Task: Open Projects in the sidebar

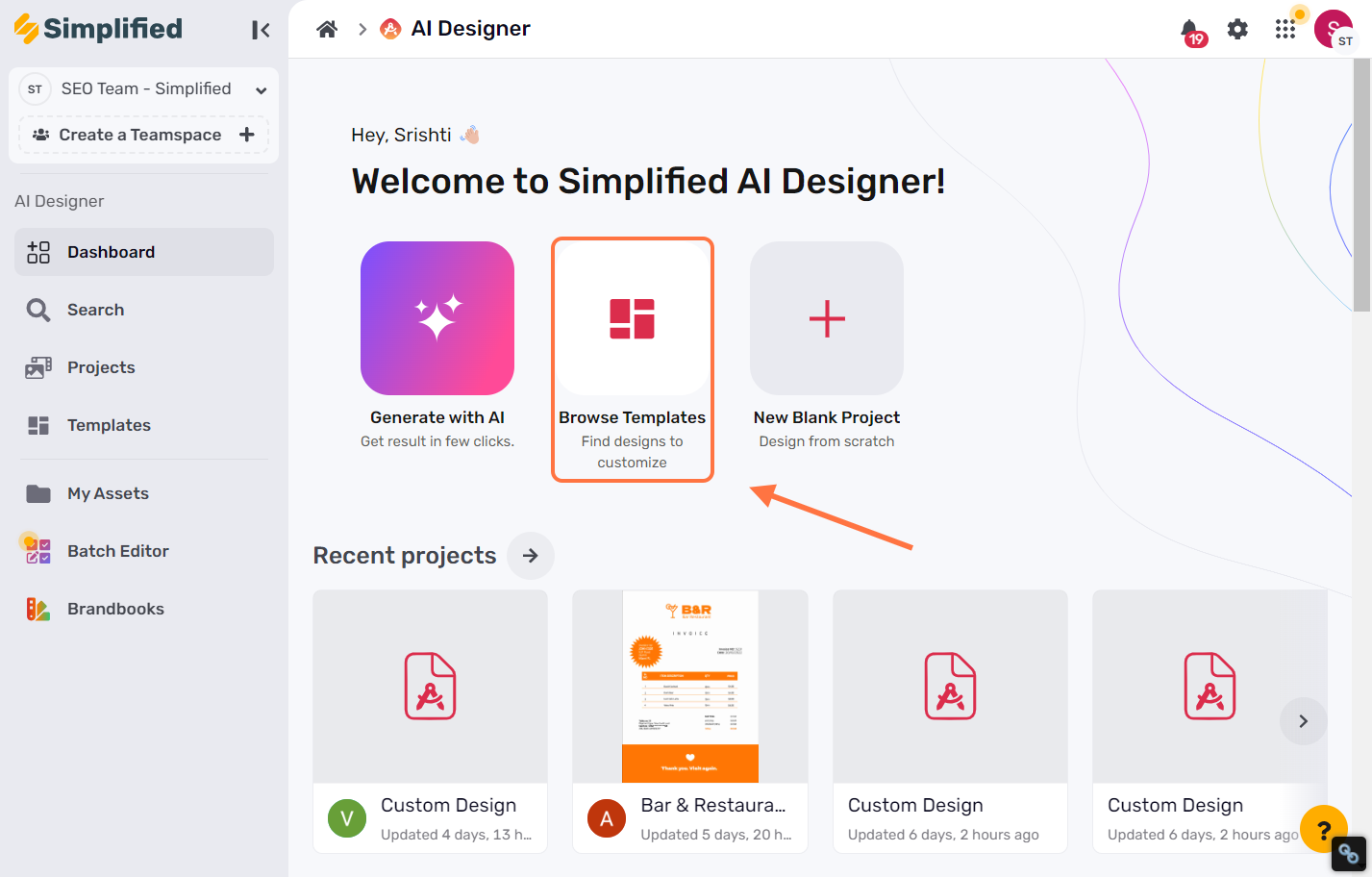Action: tap(144, 367)
